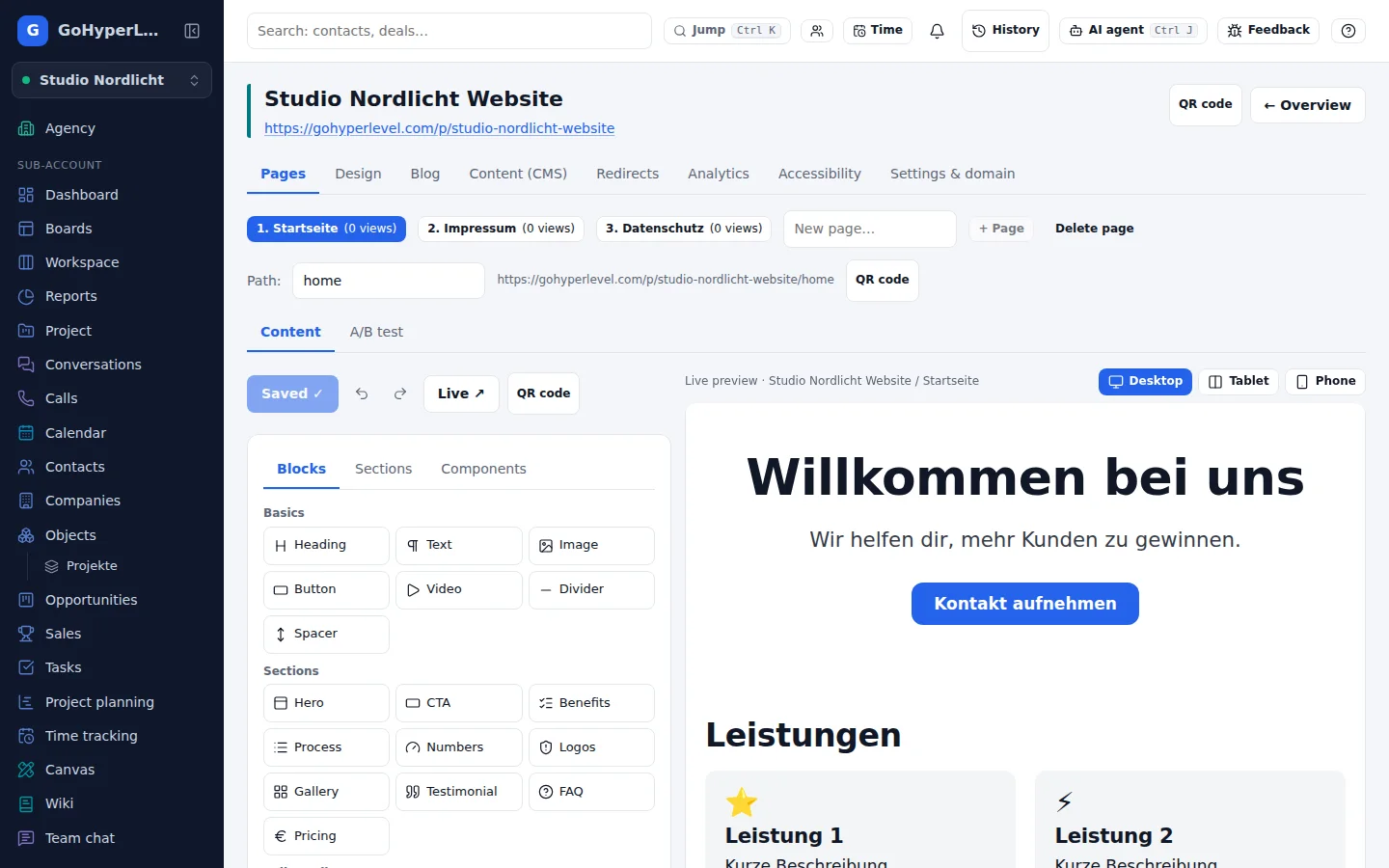Add a Heading block

(x=326, y=546)
